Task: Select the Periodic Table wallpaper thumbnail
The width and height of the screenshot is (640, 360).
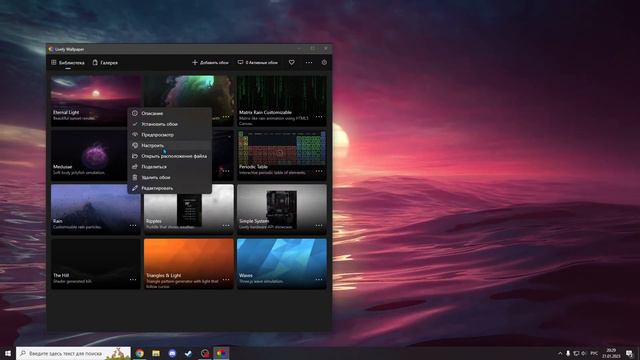Action: pyautogui.click(x=282, y=155)
